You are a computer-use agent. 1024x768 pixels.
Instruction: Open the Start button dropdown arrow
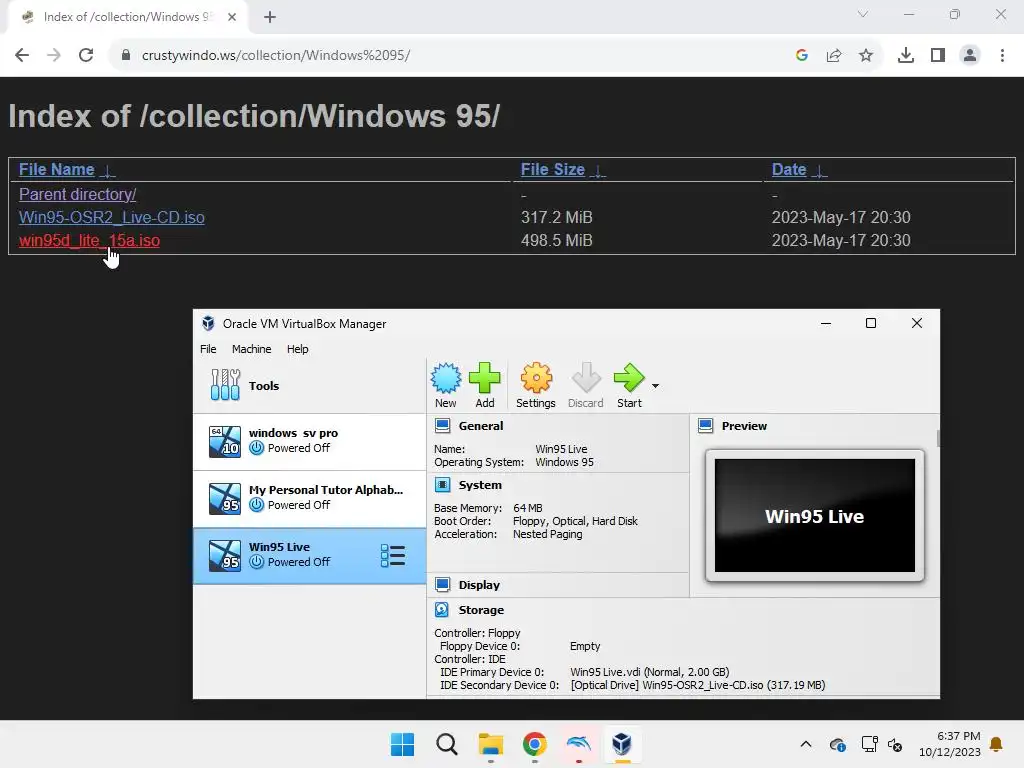[655, 385]
